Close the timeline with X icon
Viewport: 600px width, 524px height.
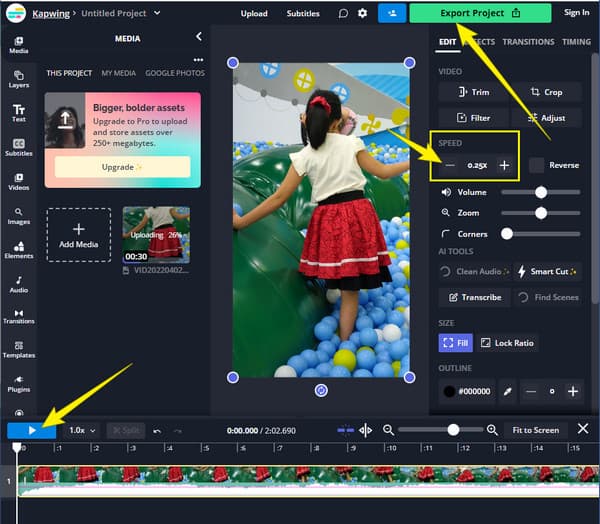pos(583,429)
